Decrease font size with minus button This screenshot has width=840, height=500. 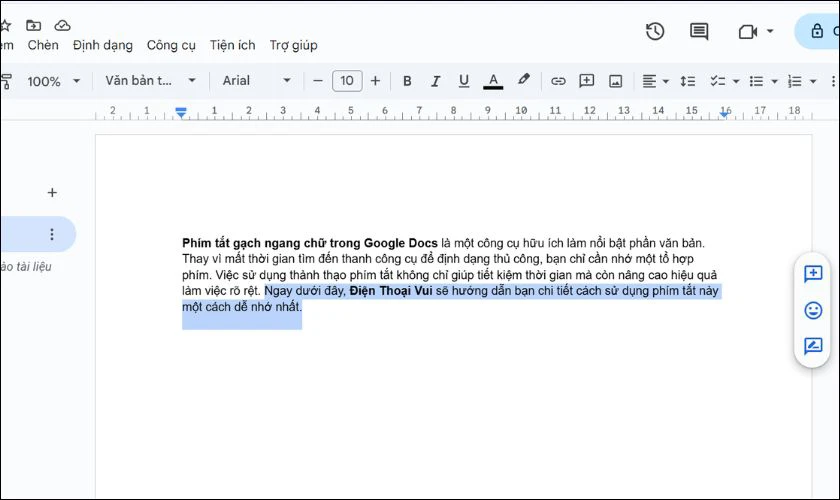(x=318, y=81)
